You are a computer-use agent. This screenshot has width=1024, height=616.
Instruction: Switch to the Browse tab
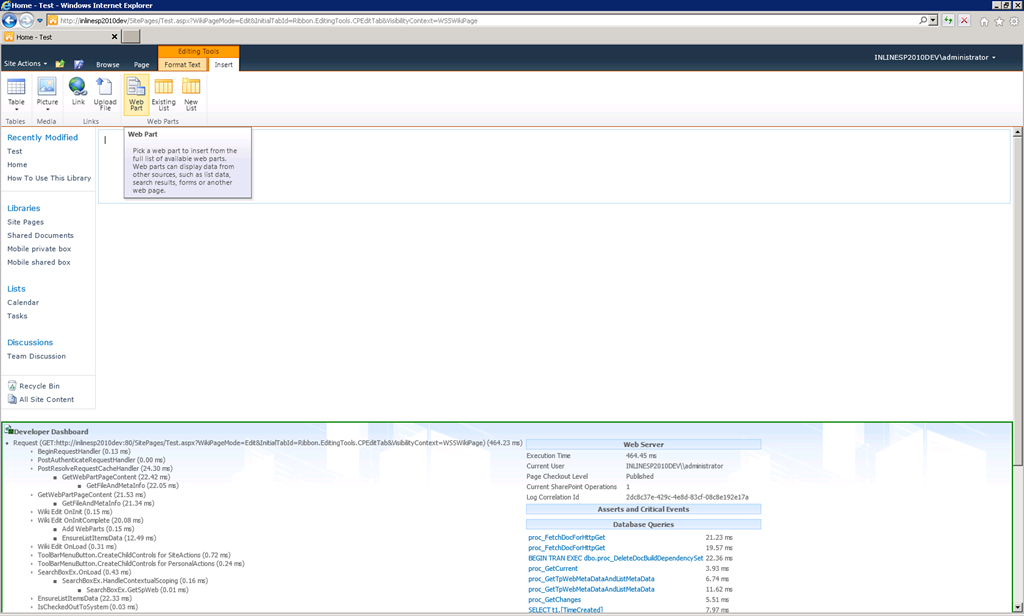tap(108, 65)
